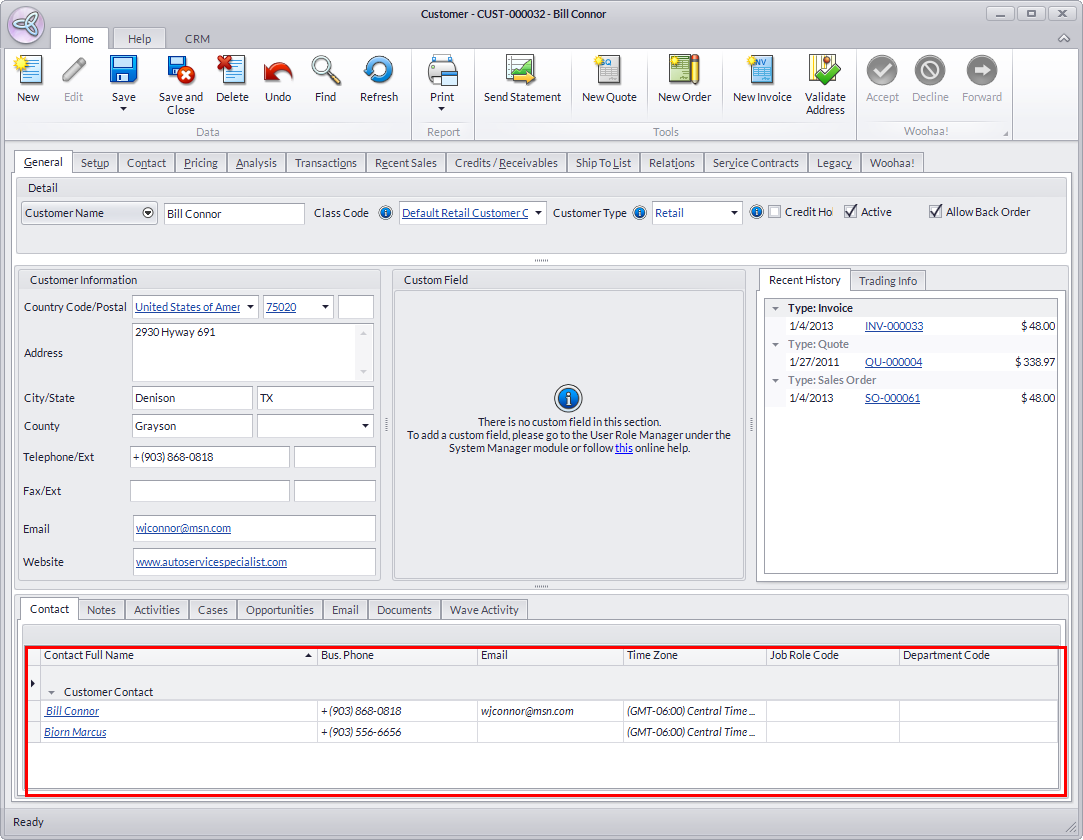Image resolution: width=1083 pixels, height=840 pixels.
Task: Switch to the Pricing tab
Action: [201, 163]
